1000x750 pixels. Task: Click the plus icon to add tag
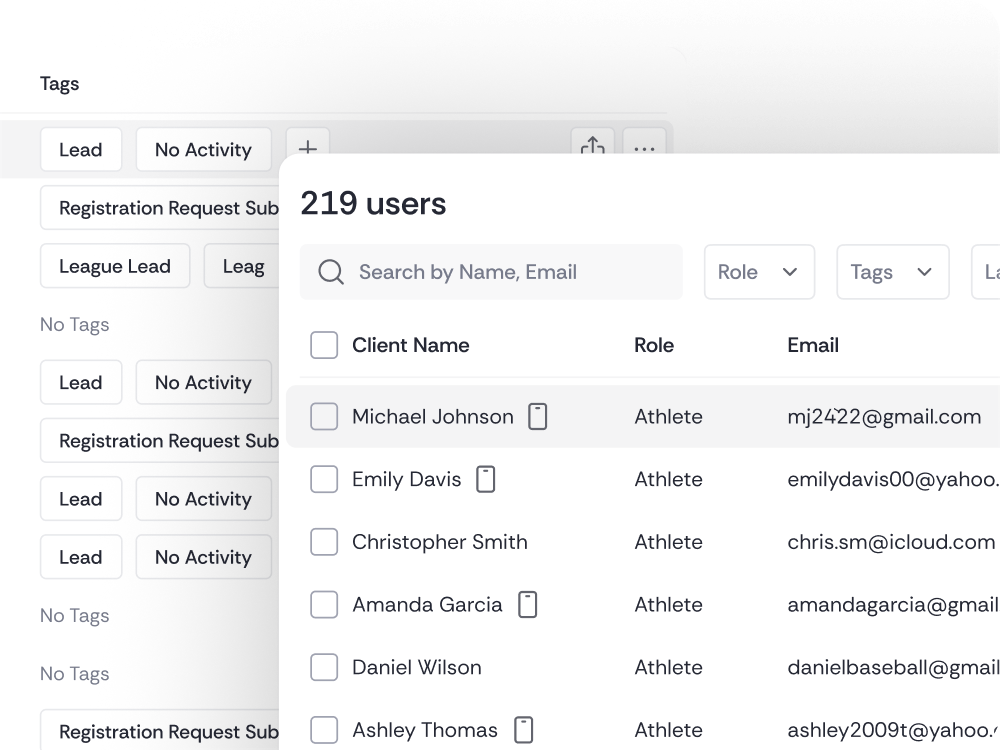(307, 145)
